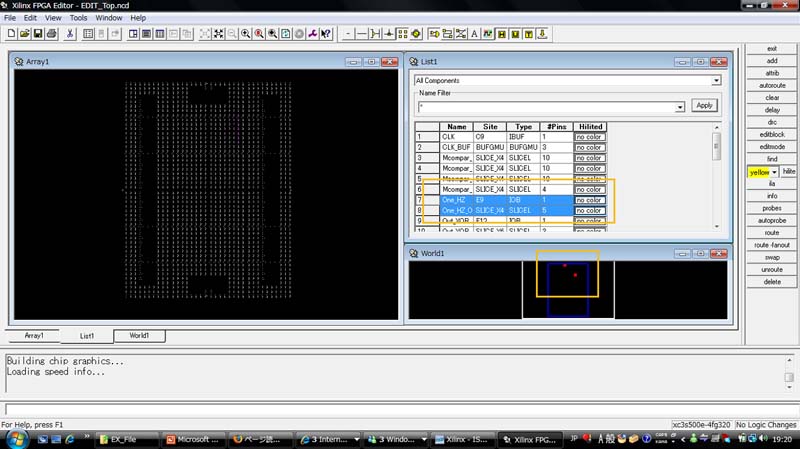Click the routed-net X toolbar icon

461,34
